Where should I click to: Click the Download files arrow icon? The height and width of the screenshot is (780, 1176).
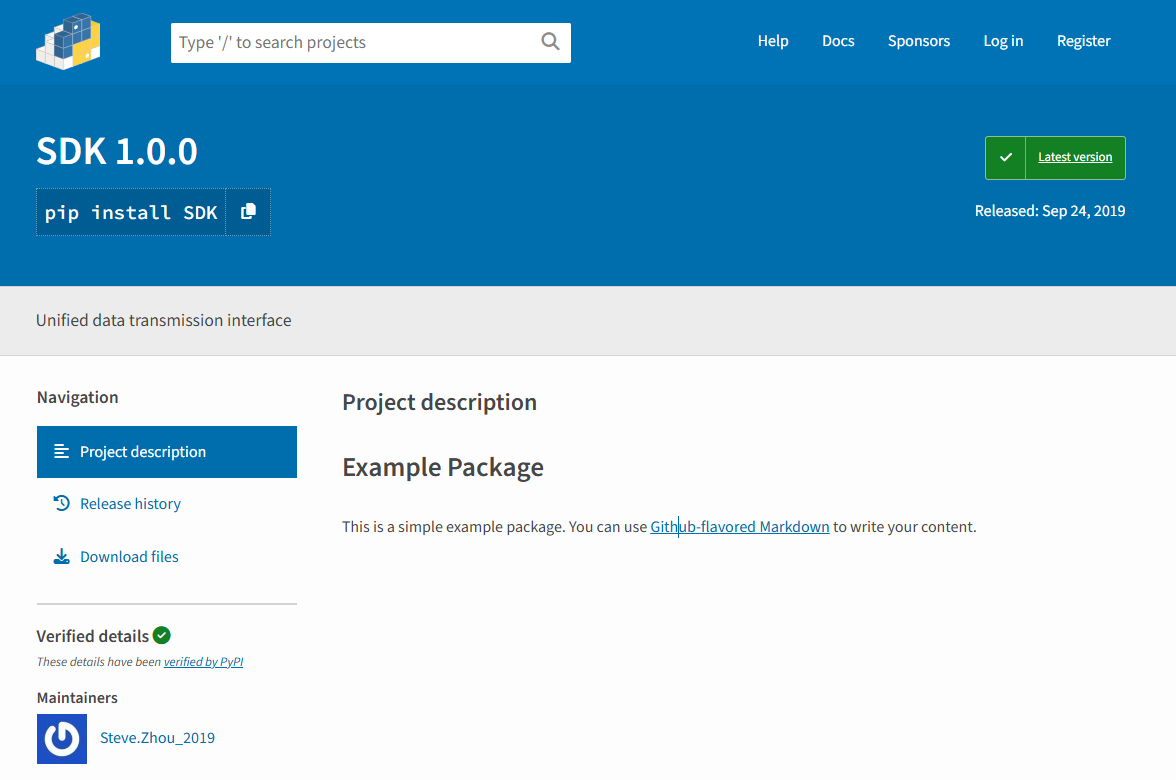61,556
